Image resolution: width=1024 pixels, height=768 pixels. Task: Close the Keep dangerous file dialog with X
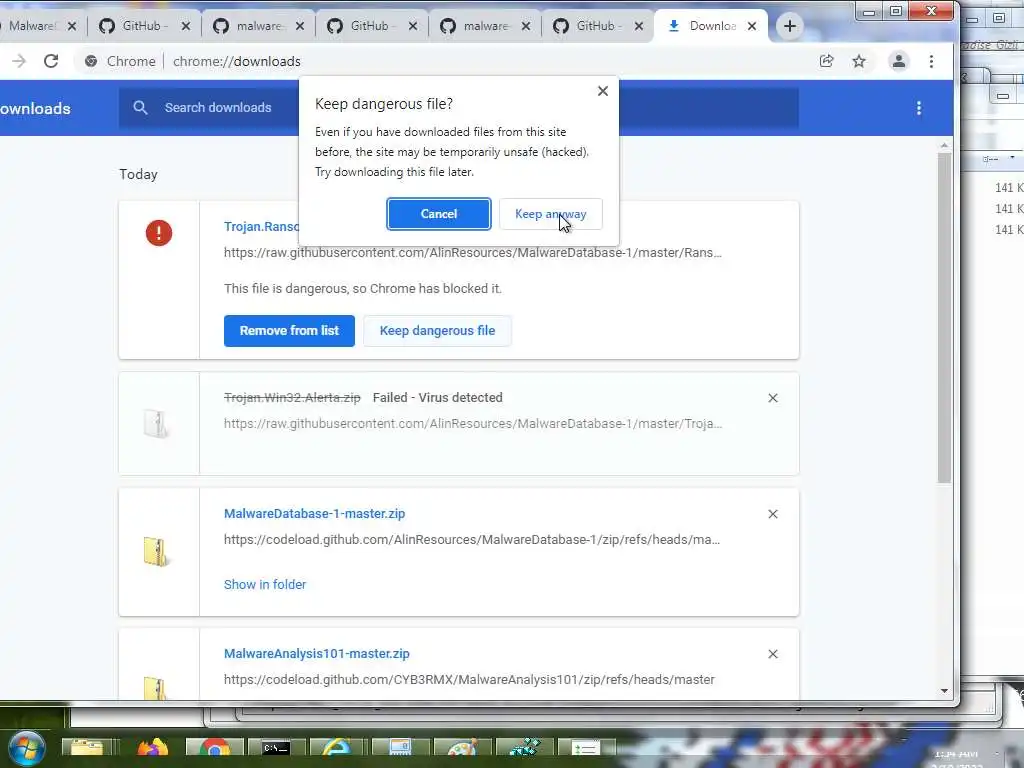pyautogui.click(x=603, y=91)
